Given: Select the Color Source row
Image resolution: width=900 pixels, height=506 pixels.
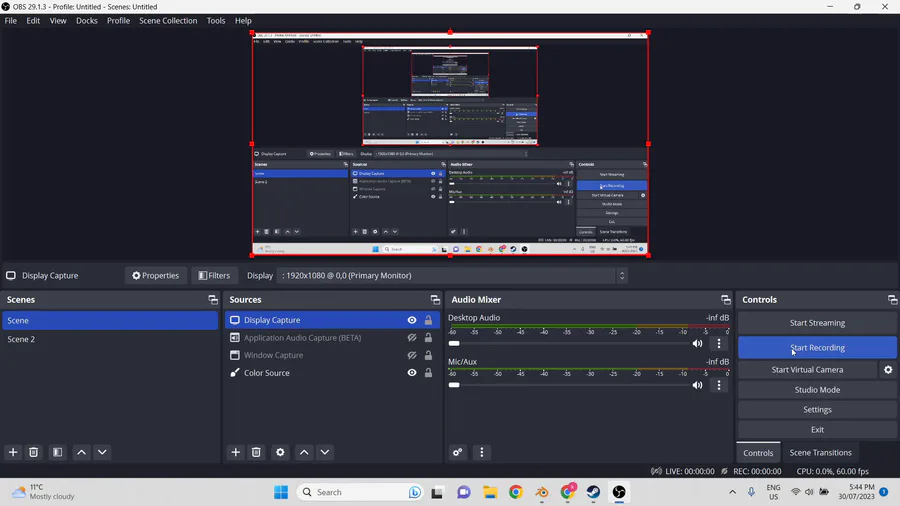Looking at the screenshot, I should 332,372.
